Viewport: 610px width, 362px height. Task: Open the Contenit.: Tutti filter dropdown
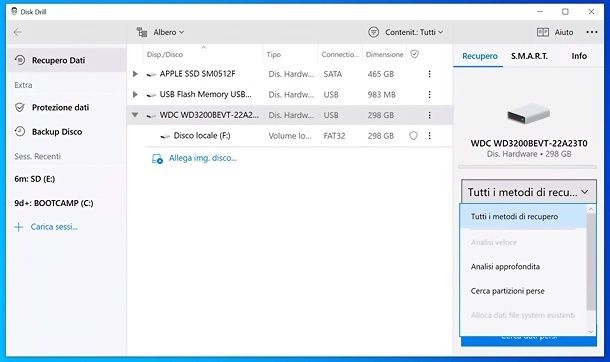click(x=414, y=32)
